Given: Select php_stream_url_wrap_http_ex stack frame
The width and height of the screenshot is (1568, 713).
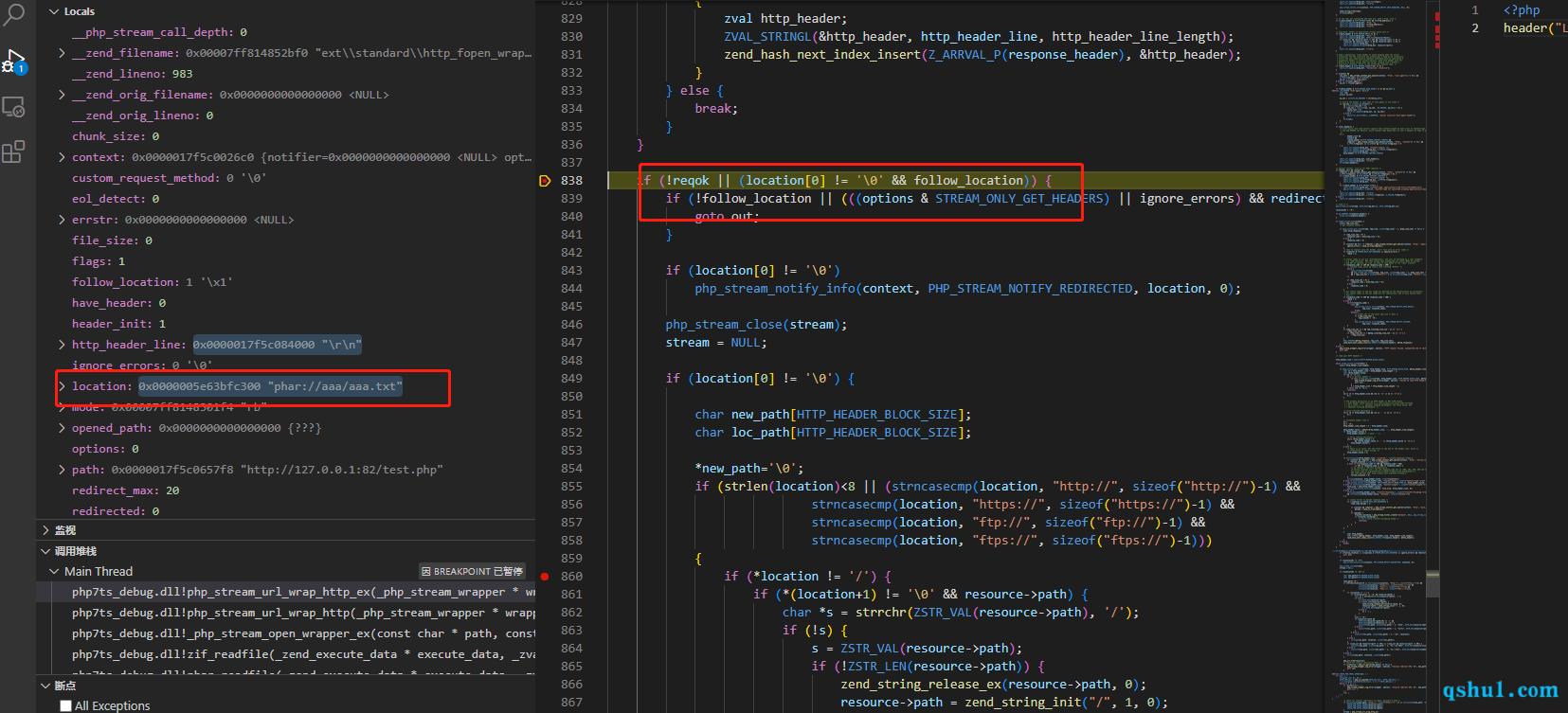Looking at the screenshot, I should pos(285,593).
